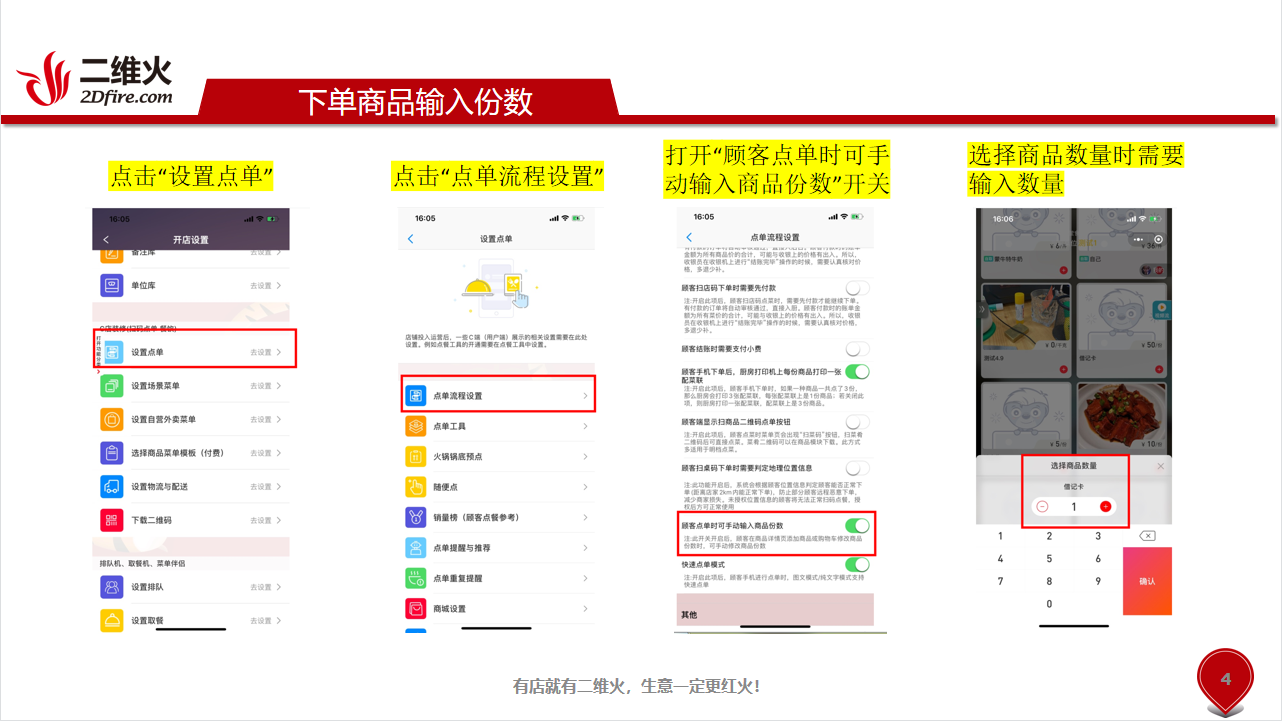Open the 点单流程设置 icon

tap(416, 396)
